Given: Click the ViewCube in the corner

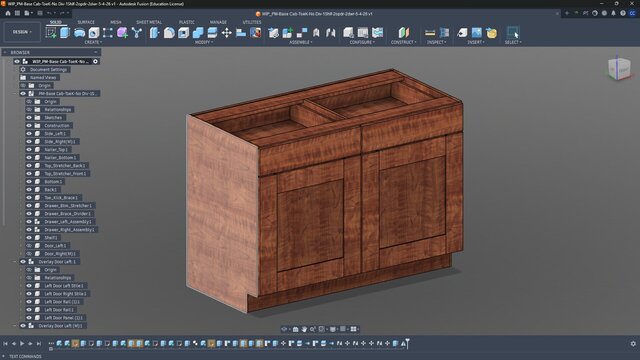Looking at the screenshot, I should [x=619, y=69].
